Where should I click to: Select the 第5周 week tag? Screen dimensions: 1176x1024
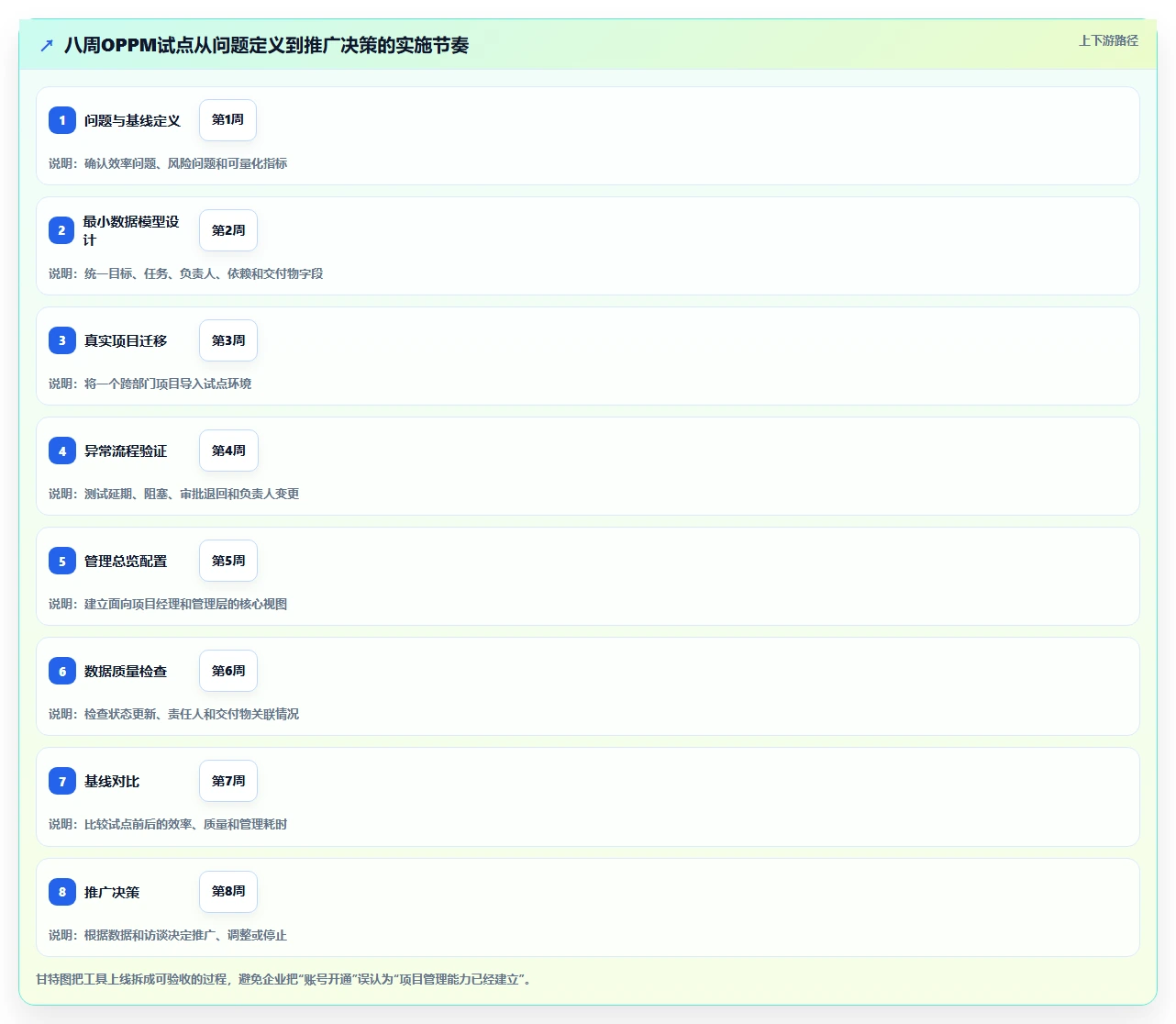(x=228, y=561)
